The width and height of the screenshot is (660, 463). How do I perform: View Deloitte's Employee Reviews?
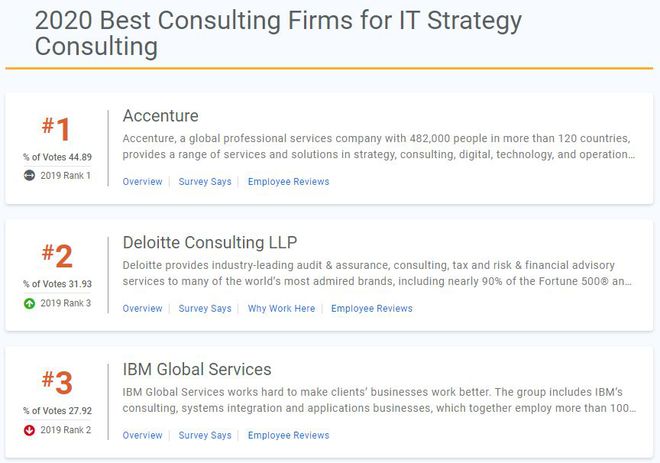[x=372, y=309]
